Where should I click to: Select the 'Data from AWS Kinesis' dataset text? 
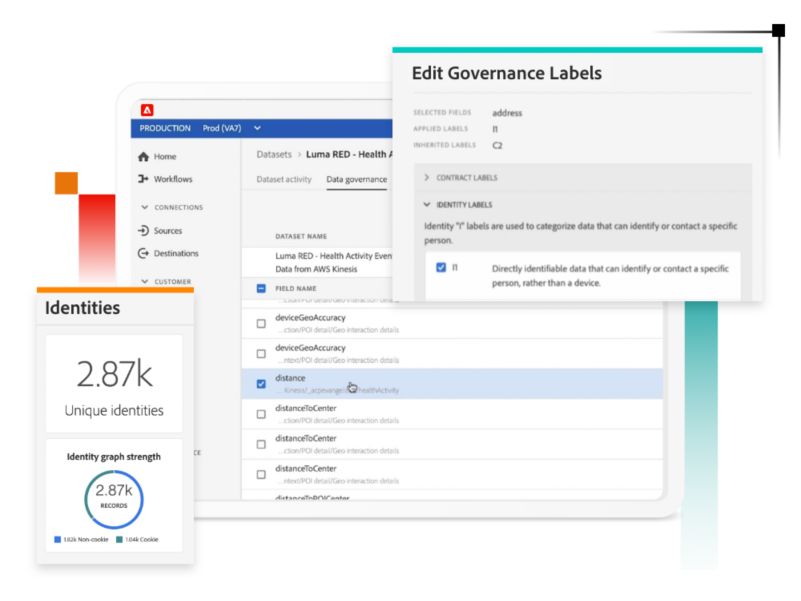coord(316,269)
